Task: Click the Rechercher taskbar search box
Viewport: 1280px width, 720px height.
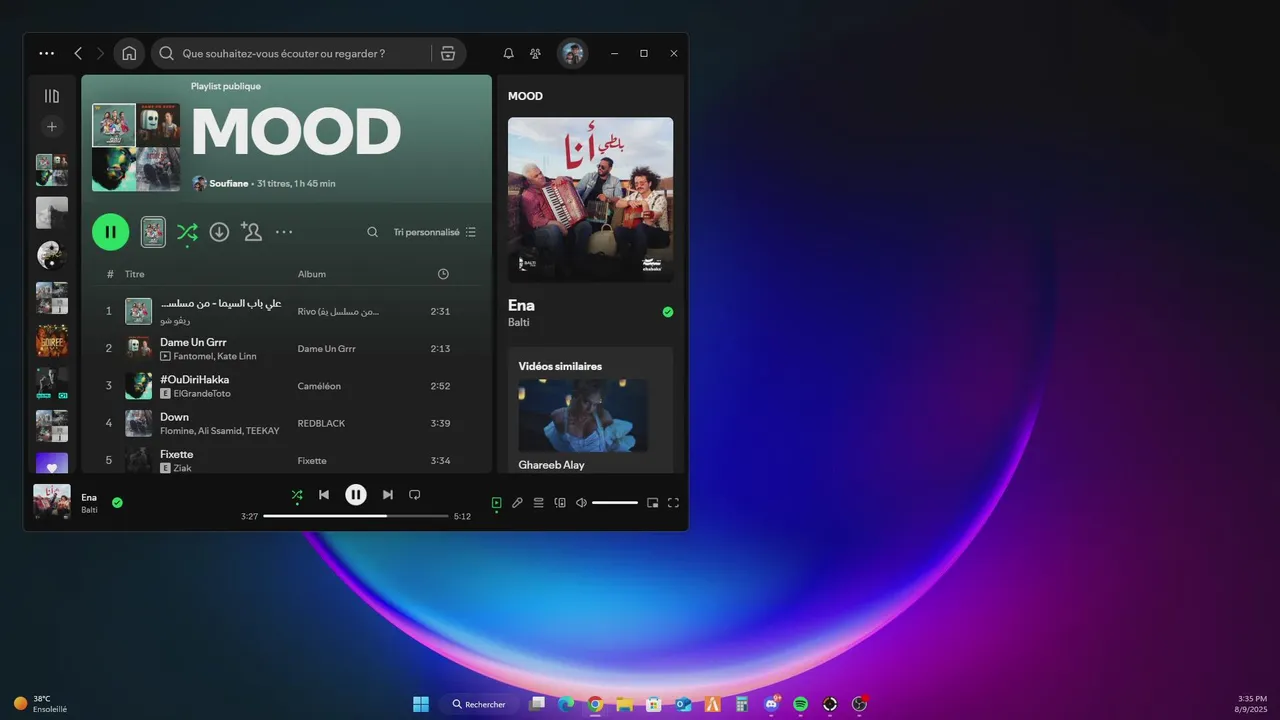Action: (x=479, y=704)
